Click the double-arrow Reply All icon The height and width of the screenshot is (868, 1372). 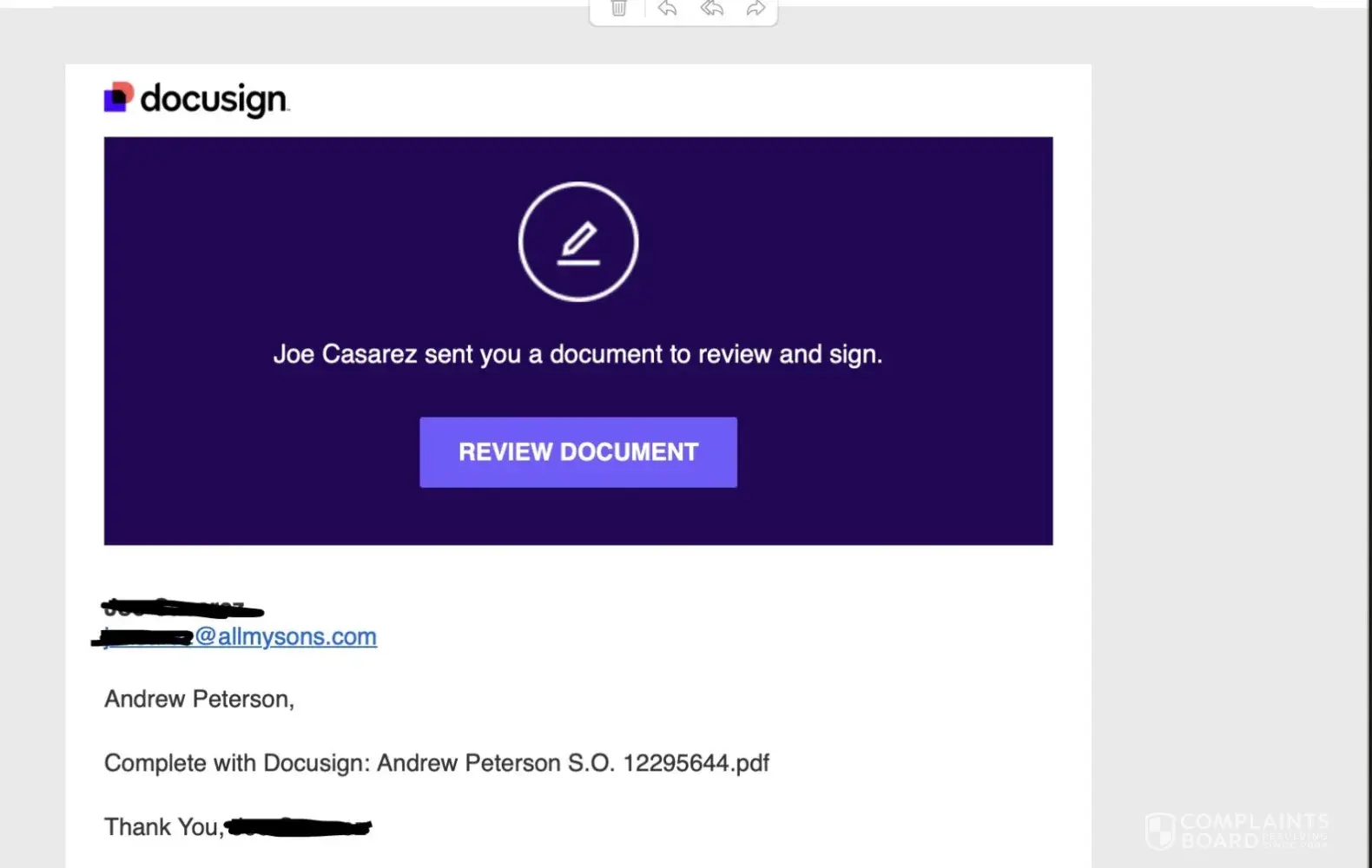click(x=712, y=8)
